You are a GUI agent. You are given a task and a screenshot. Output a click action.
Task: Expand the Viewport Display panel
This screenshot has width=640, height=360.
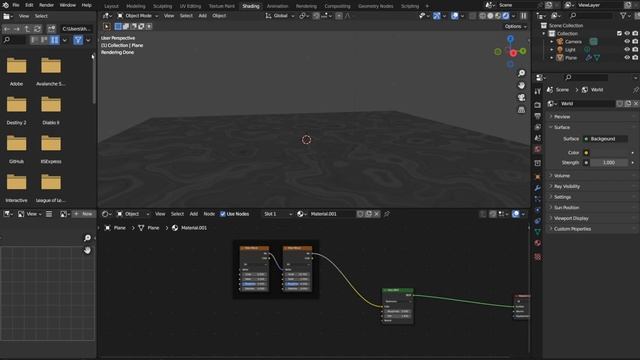pos(592,218)
